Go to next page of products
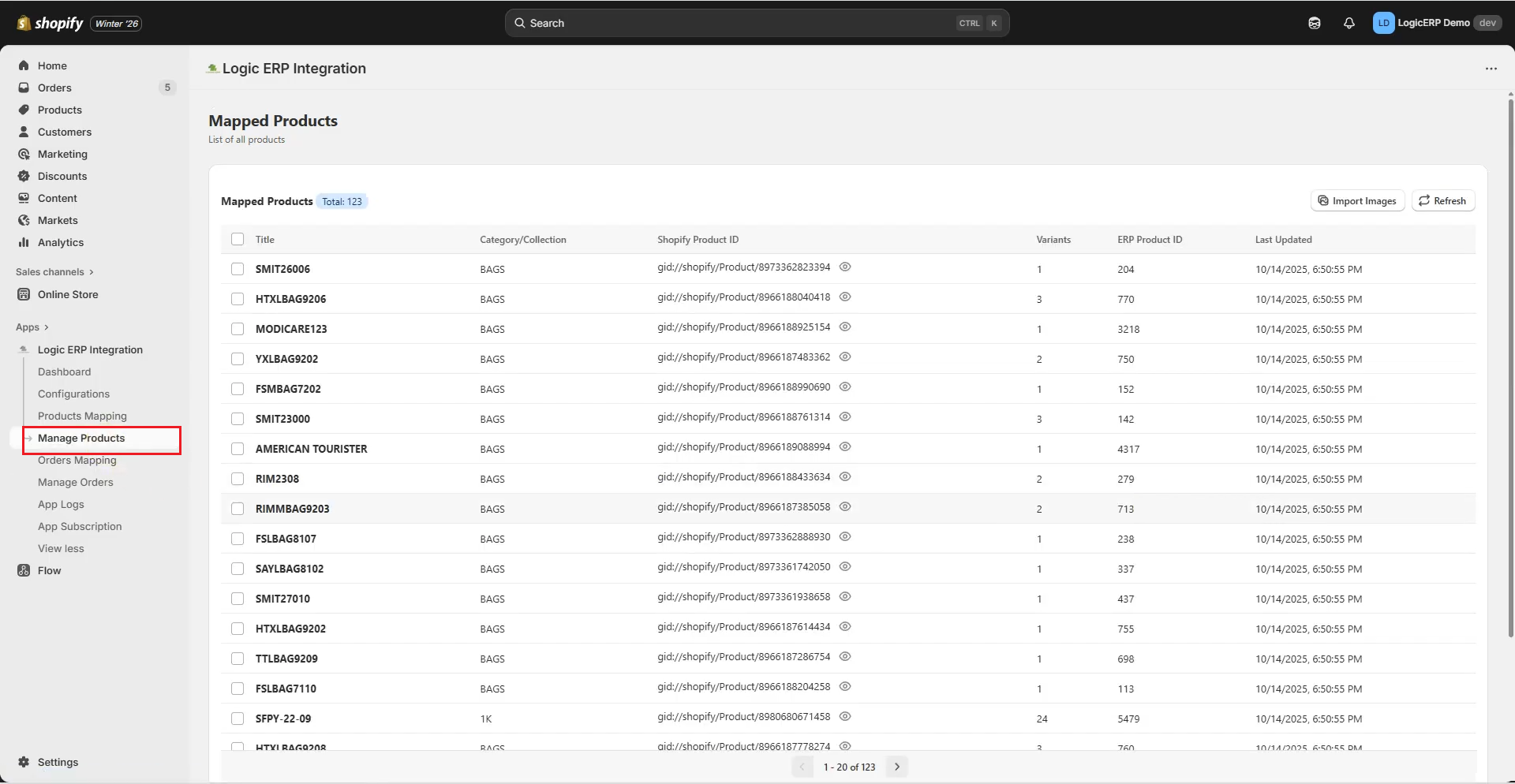1515x784 pixels. 896,767
